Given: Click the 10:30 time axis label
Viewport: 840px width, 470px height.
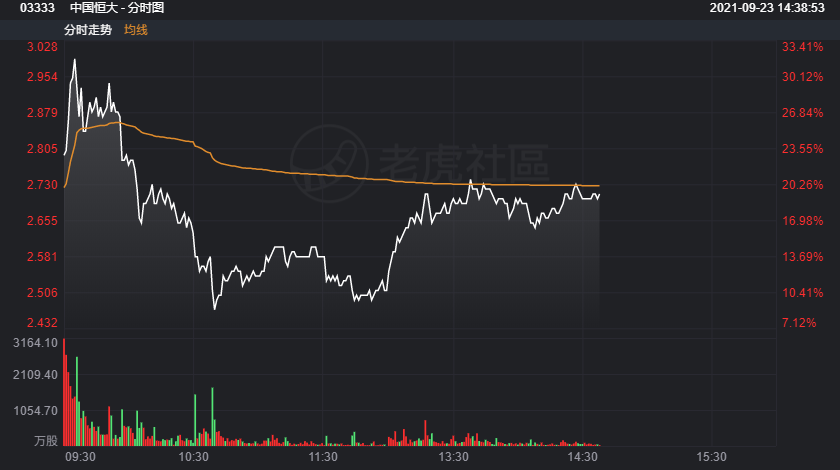Looking at the screenshot, I should click(x=193, y=457).
